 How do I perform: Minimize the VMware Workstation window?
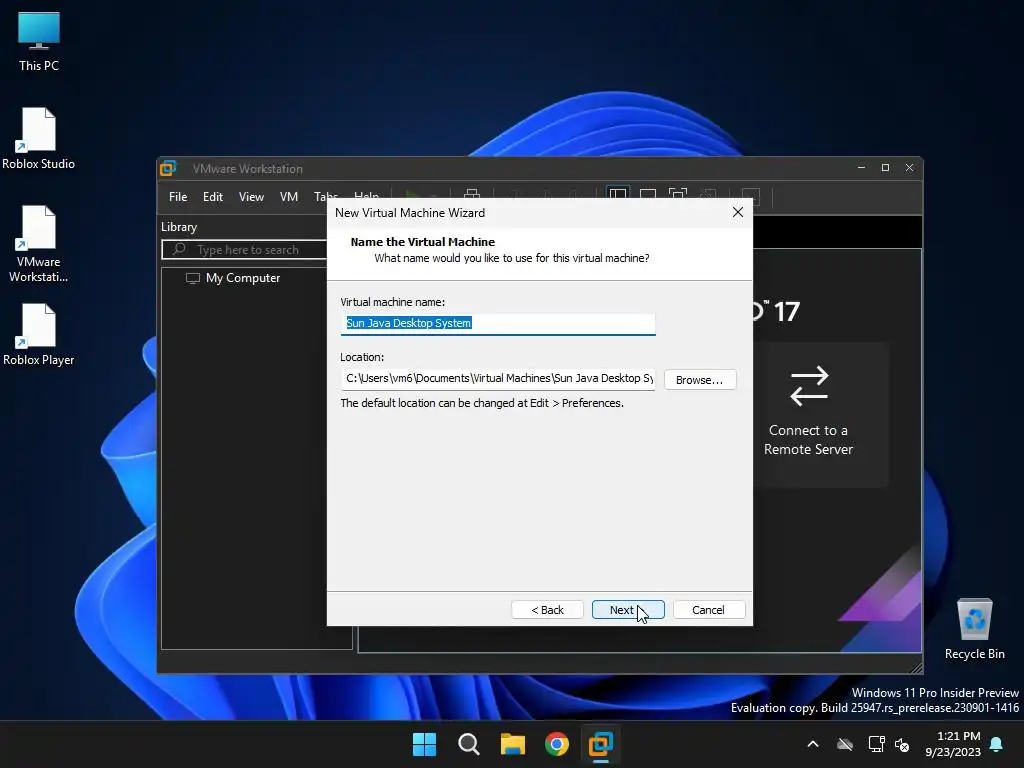click(861, 168)
